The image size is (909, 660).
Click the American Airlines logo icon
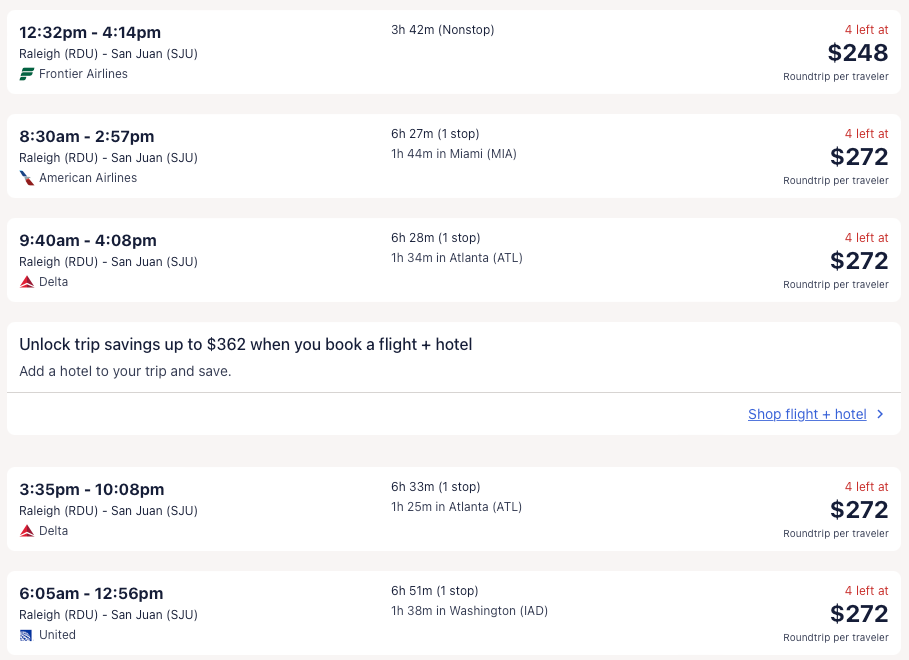(27, 178)
